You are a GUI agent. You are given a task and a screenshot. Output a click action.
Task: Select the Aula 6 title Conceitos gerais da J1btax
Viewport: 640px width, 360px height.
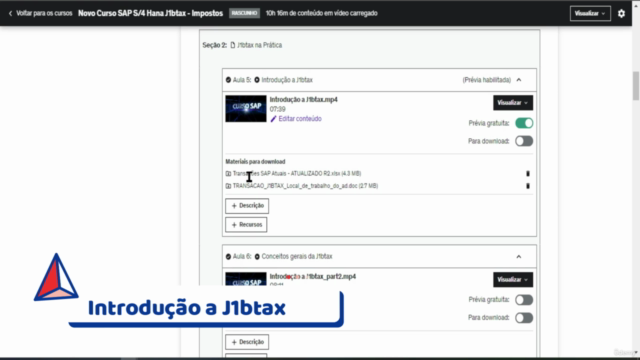[297, 256]
